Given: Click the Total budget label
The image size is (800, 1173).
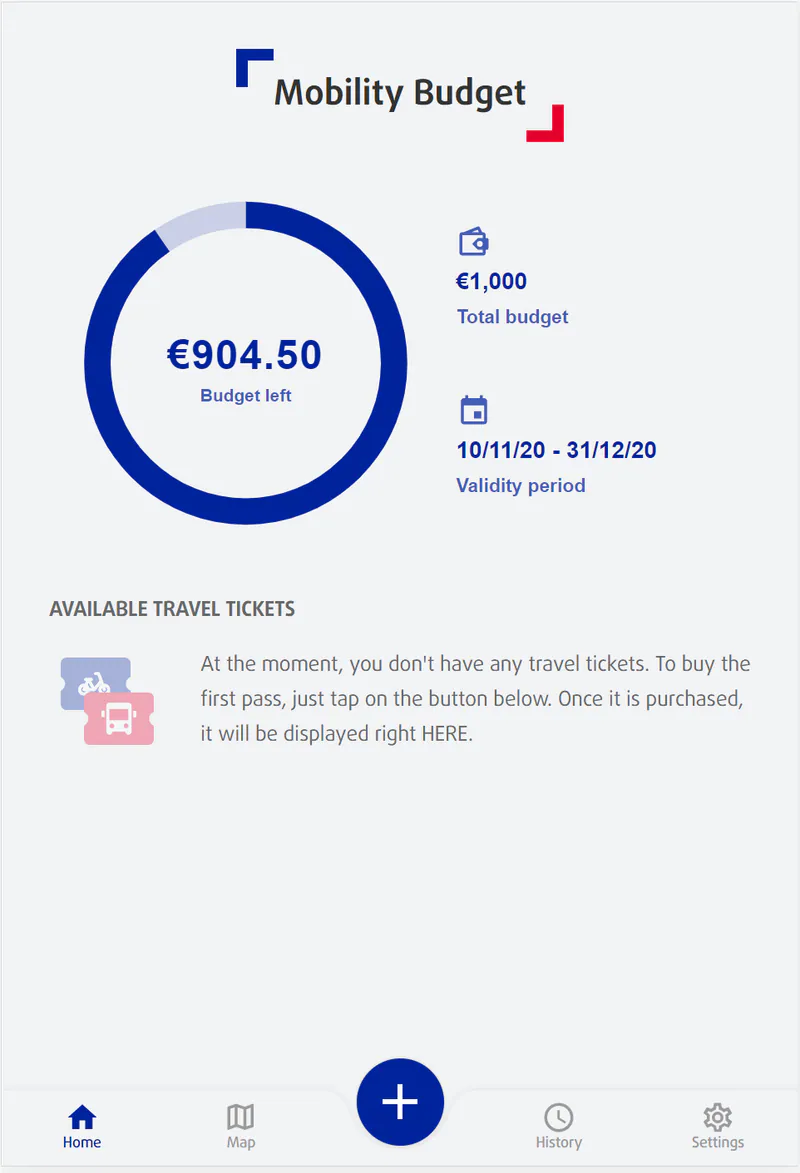Looking at the screenshot, I should 512,316.
